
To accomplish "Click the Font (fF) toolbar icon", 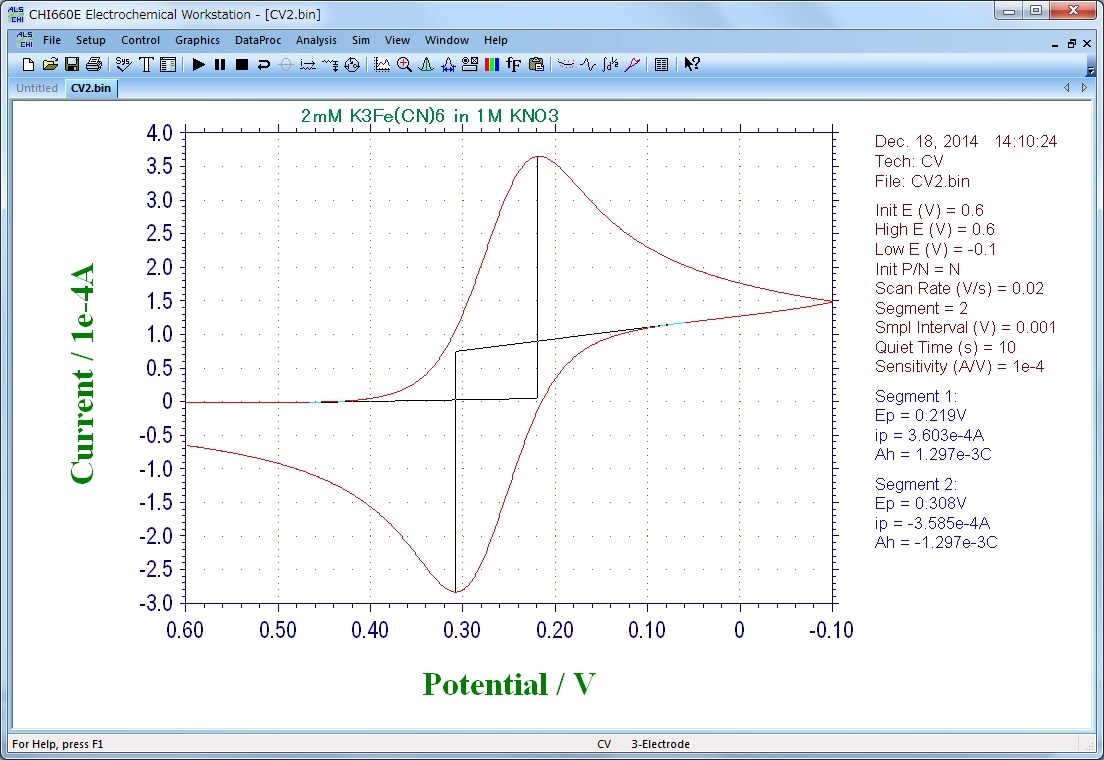I will coord(514,65).
